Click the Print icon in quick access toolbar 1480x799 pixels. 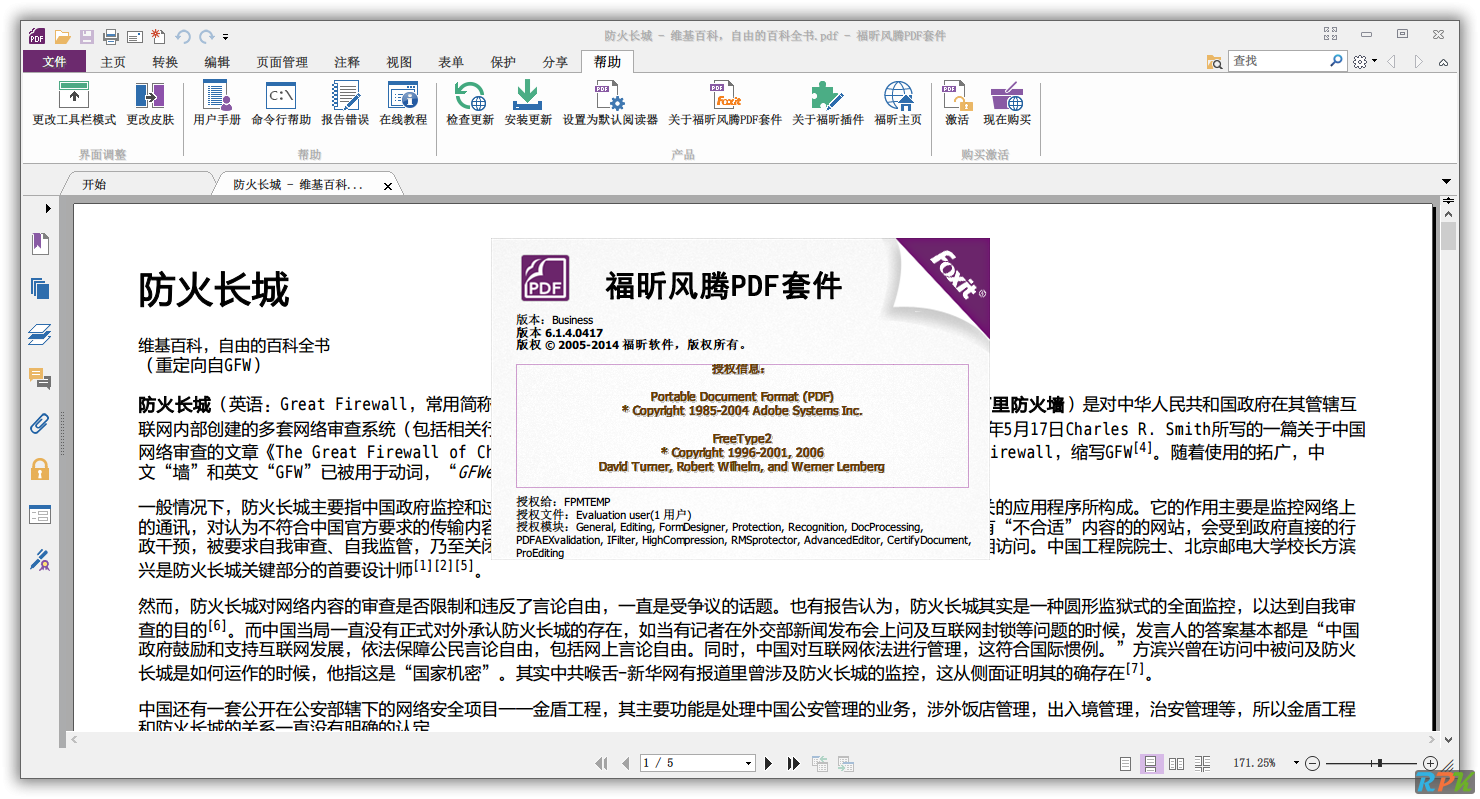pyautogui.click(x=111, y=37)
